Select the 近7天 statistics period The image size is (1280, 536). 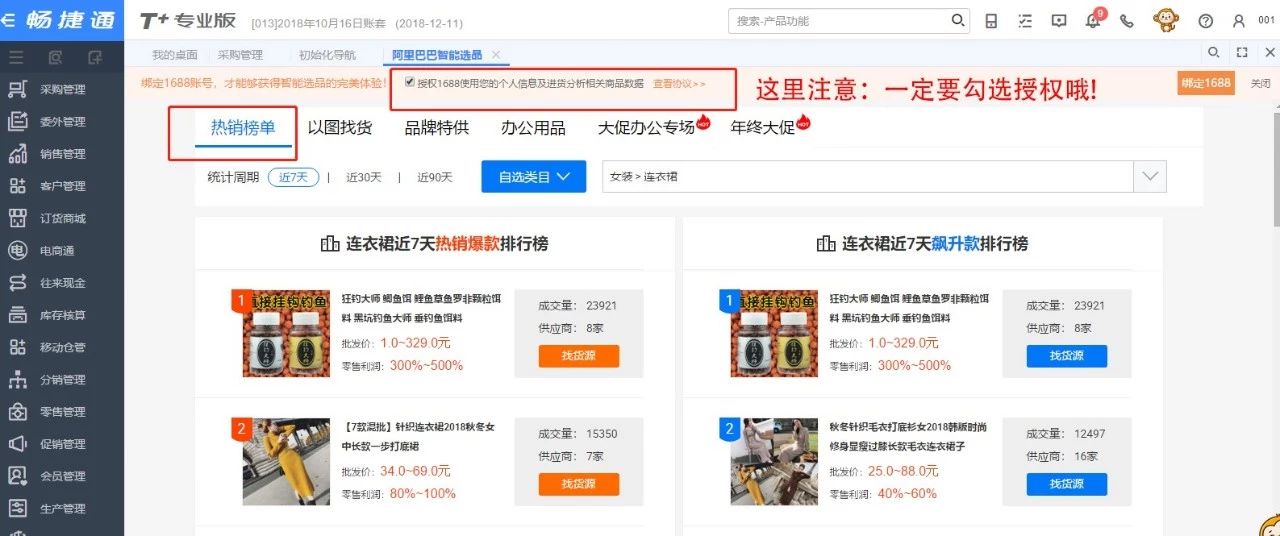pyautogui.click(x=293, y=177)
